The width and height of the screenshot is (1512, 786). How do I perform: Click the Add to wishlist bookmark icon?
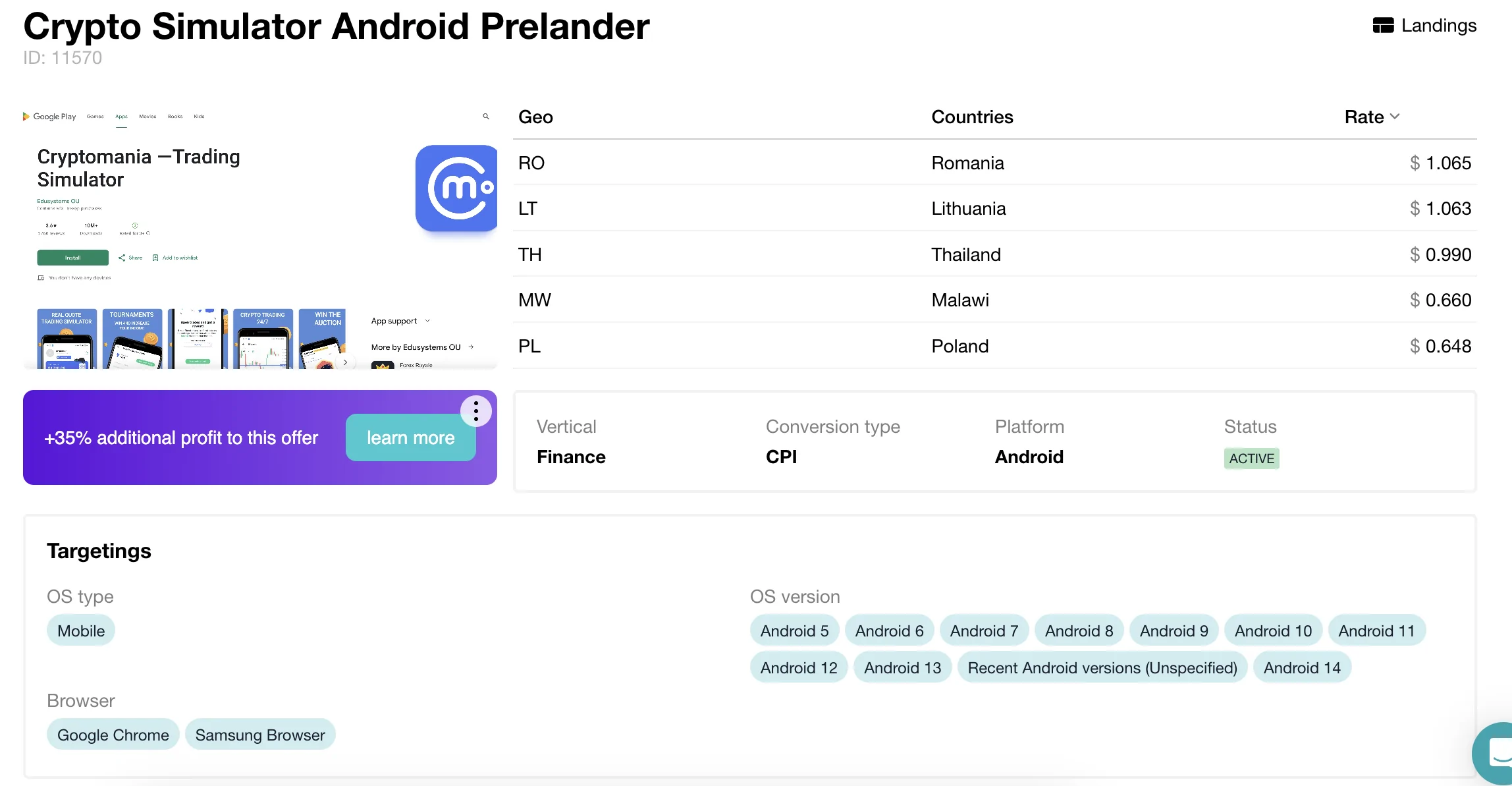click(155, 258)
